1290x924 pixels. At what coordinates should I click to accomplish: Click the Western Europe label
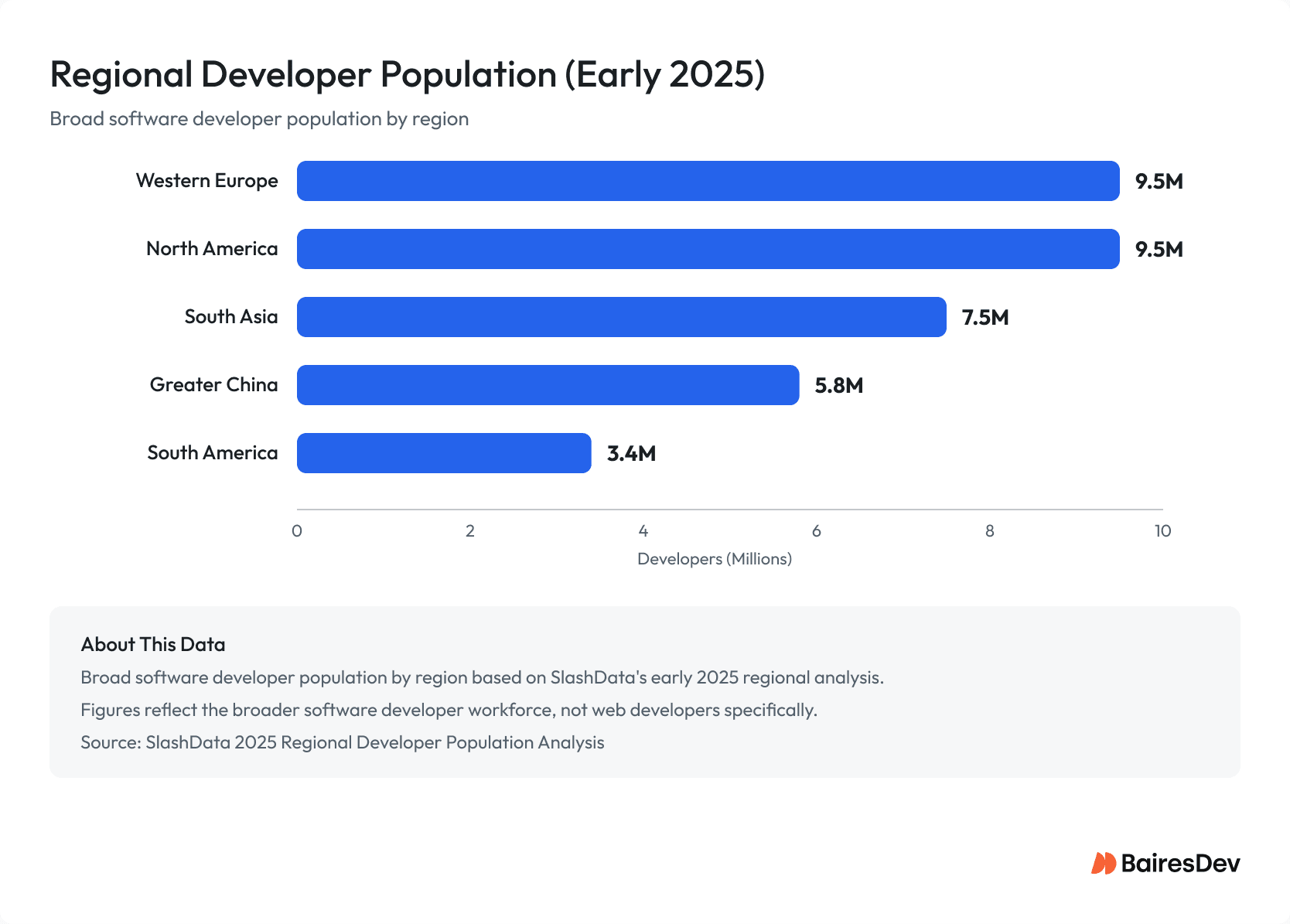207,180
